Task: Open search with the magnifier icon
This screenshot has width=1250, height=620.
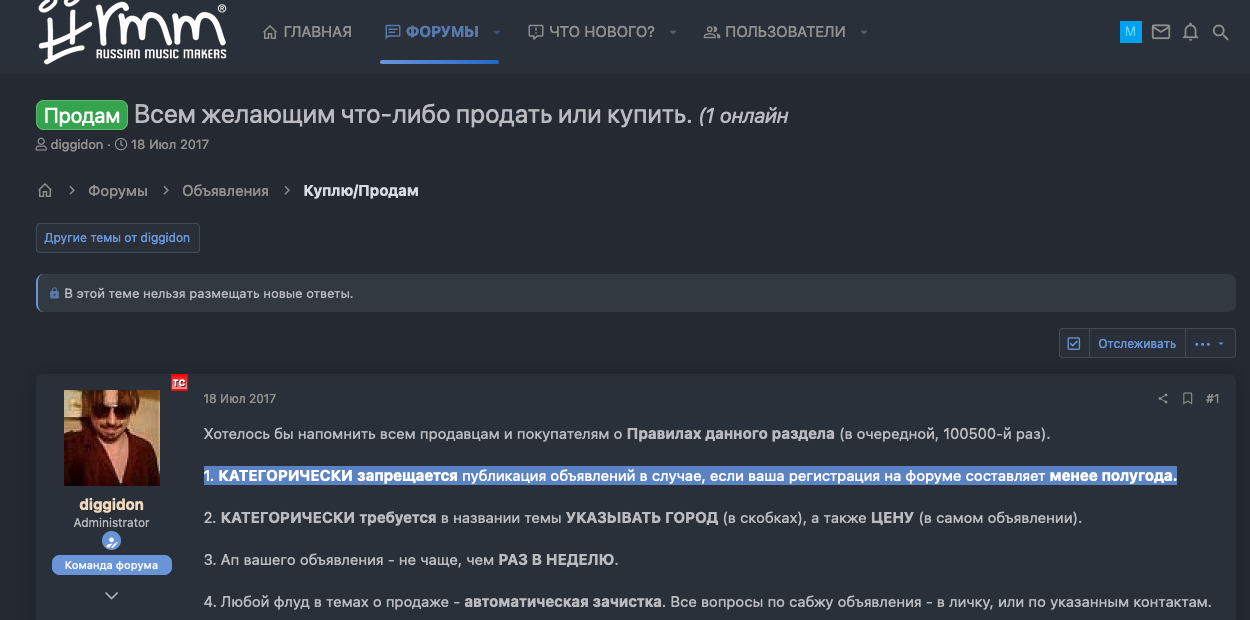Action: [x=1220, y=32]
